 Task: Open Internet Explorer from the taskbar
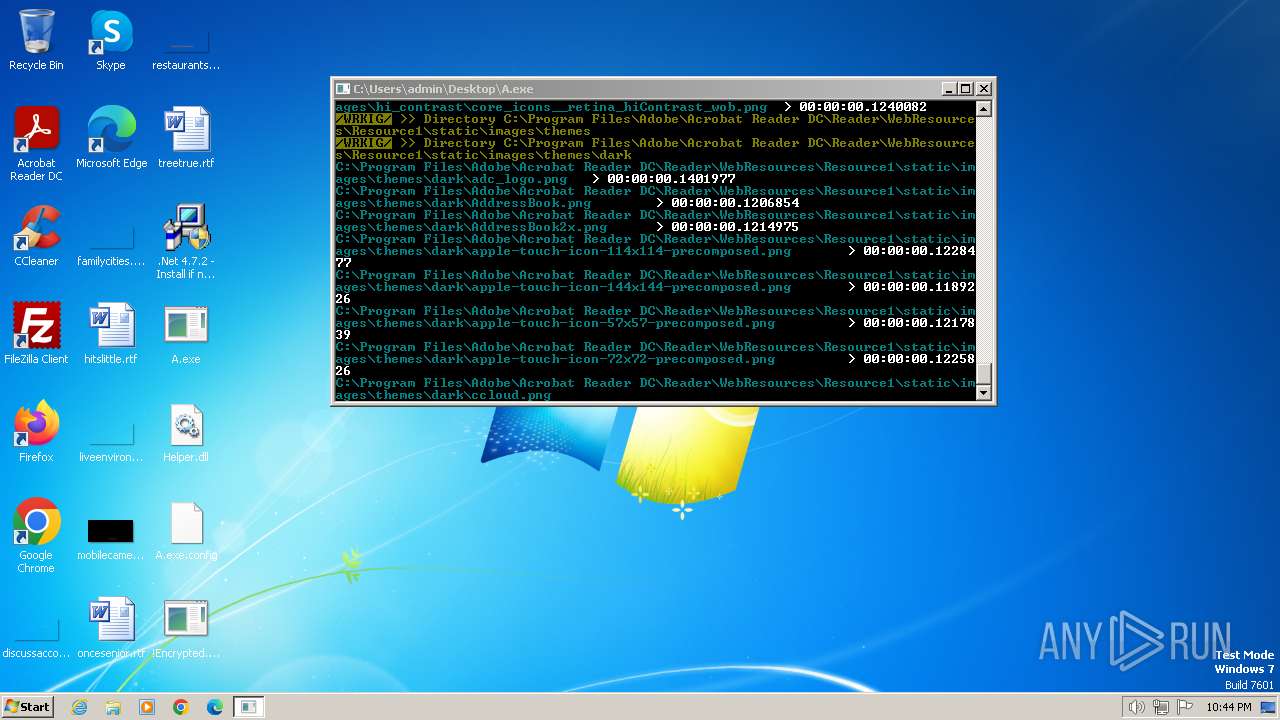pyautogui.click(x=79, y=707)
